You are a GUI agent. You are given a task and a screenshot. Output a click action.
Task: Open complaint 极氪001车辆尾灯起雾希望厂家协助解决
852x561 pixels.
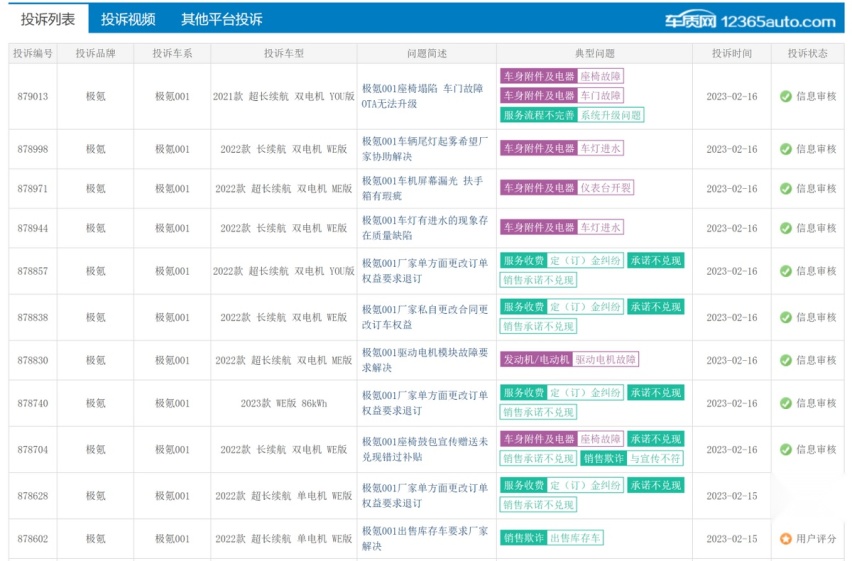[425, 148]
